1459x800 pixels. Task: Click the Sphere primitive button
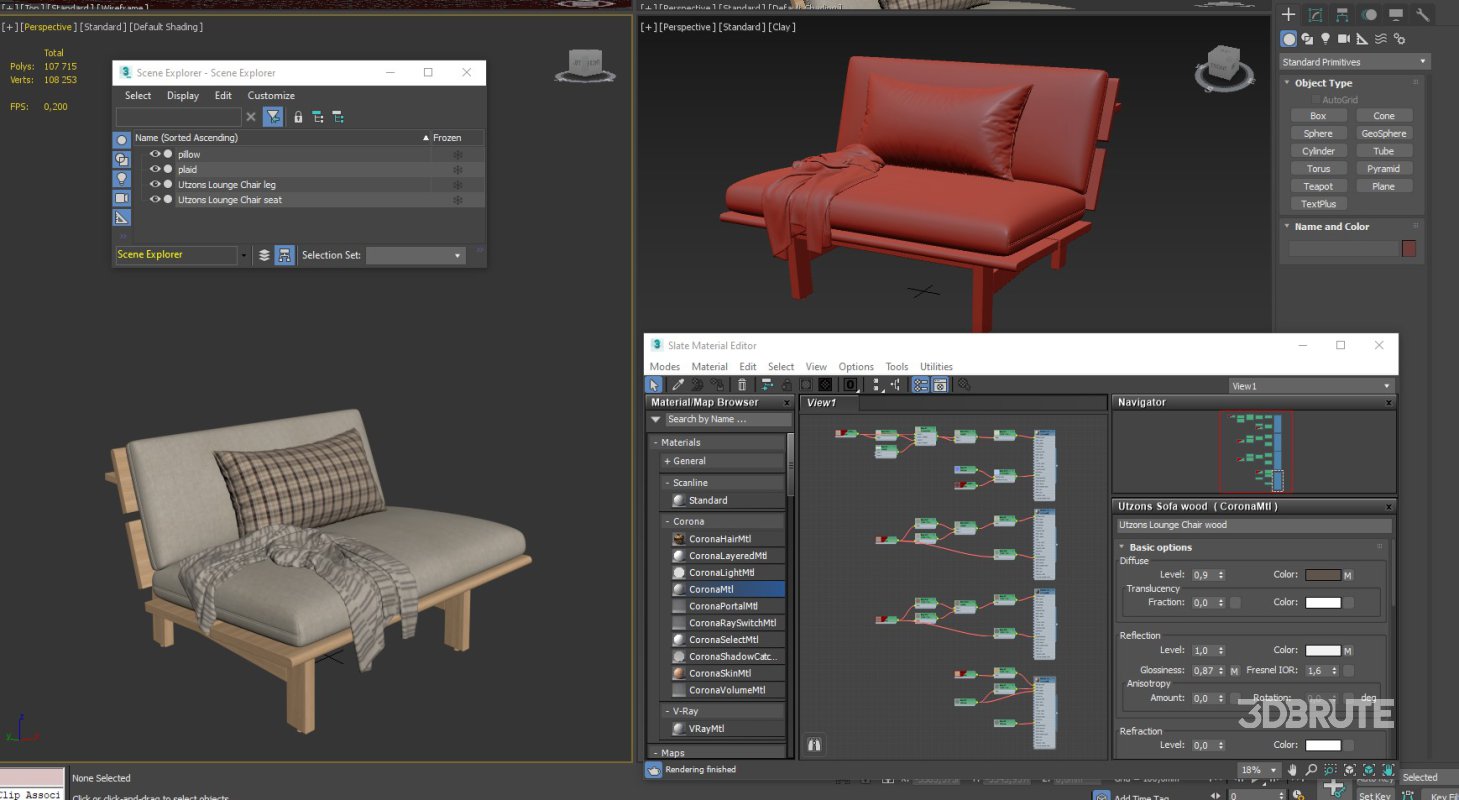pyautogui.click(x=1318, y=132)
